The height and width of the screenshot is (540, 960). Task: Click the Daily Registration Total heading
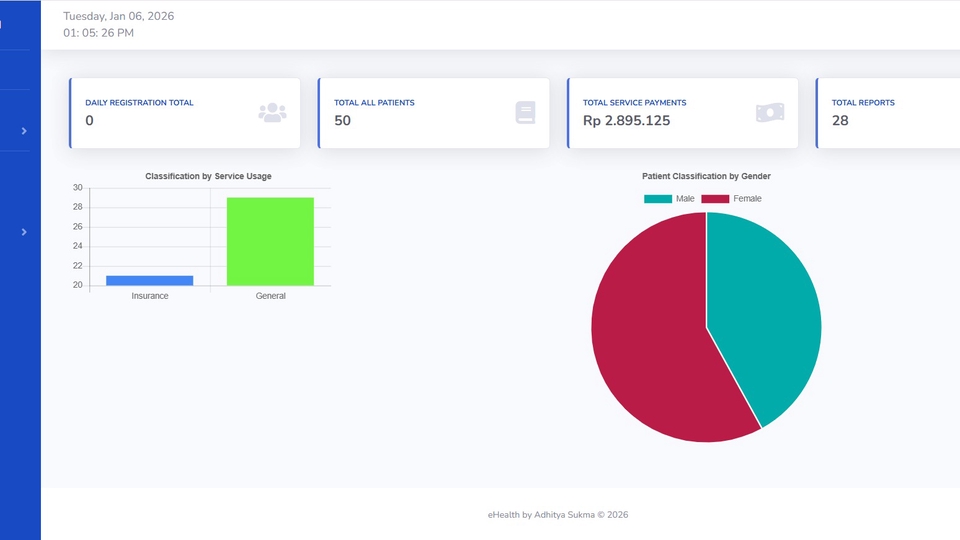click(x=139, y=103)
